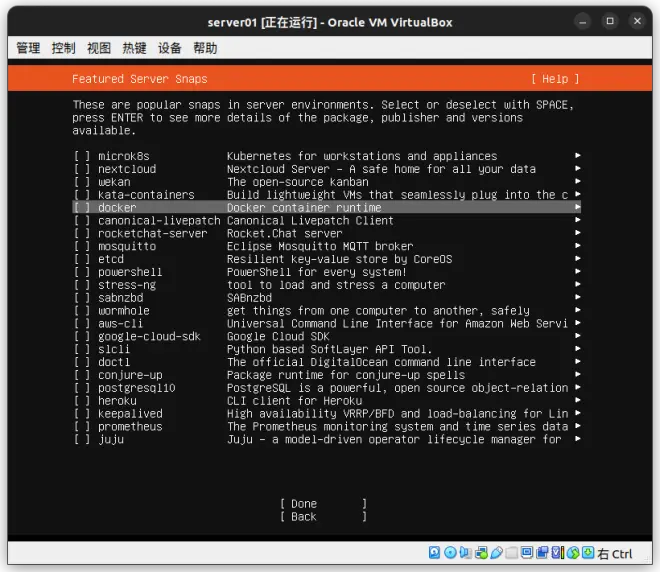Toggle the kata-containers checkbox

click(82, 195)
